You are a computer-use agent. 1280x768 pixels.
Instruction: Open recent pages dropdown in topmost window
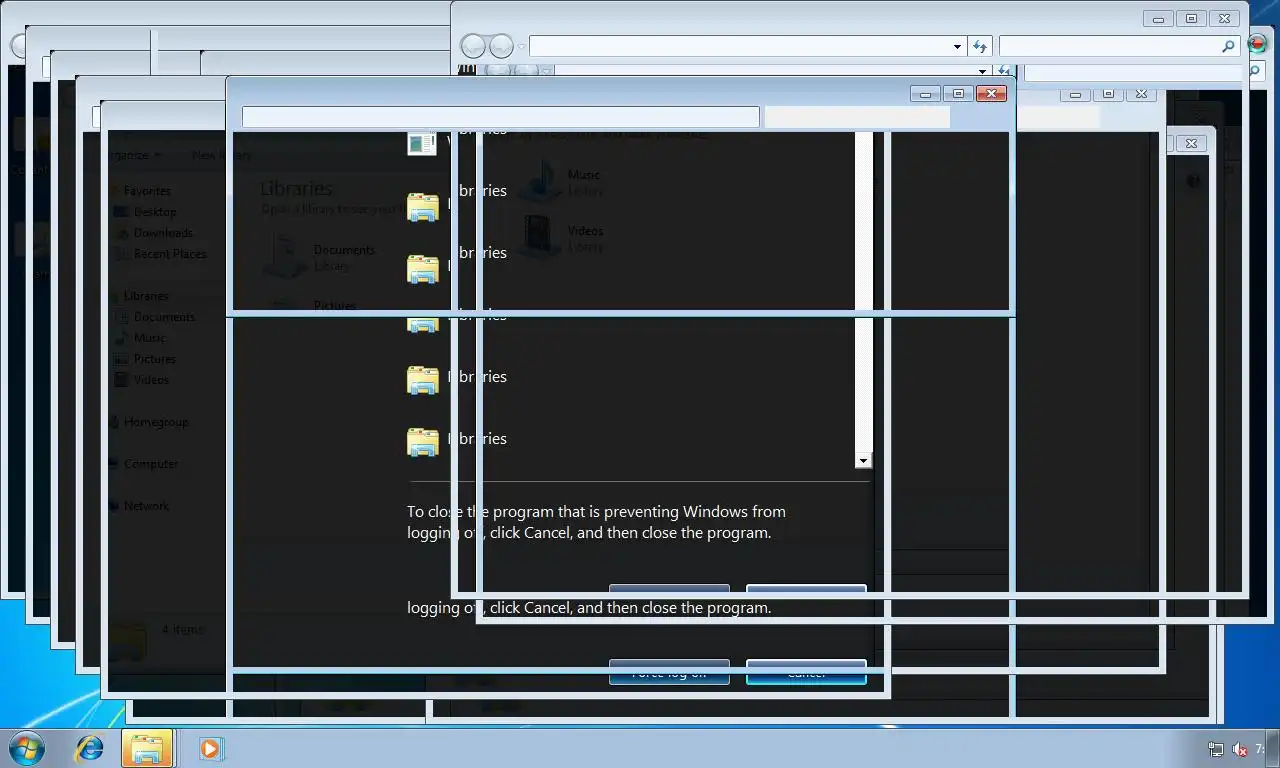pyautogui.click(x=521, y=47)
